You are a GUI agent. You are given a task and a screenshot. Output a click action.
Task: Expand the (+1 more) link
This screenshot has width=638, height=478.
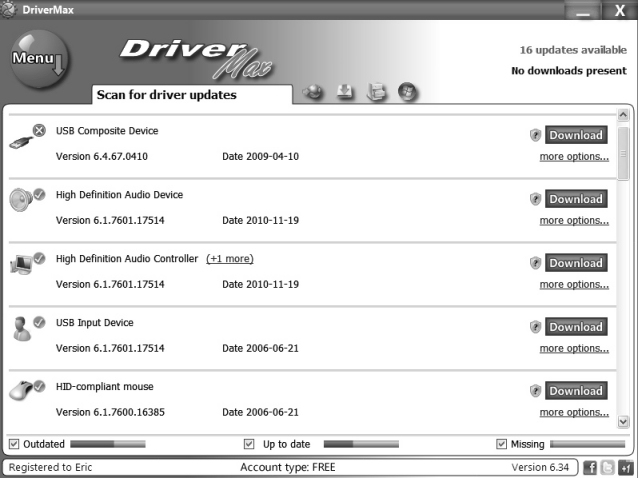point(230,259)
